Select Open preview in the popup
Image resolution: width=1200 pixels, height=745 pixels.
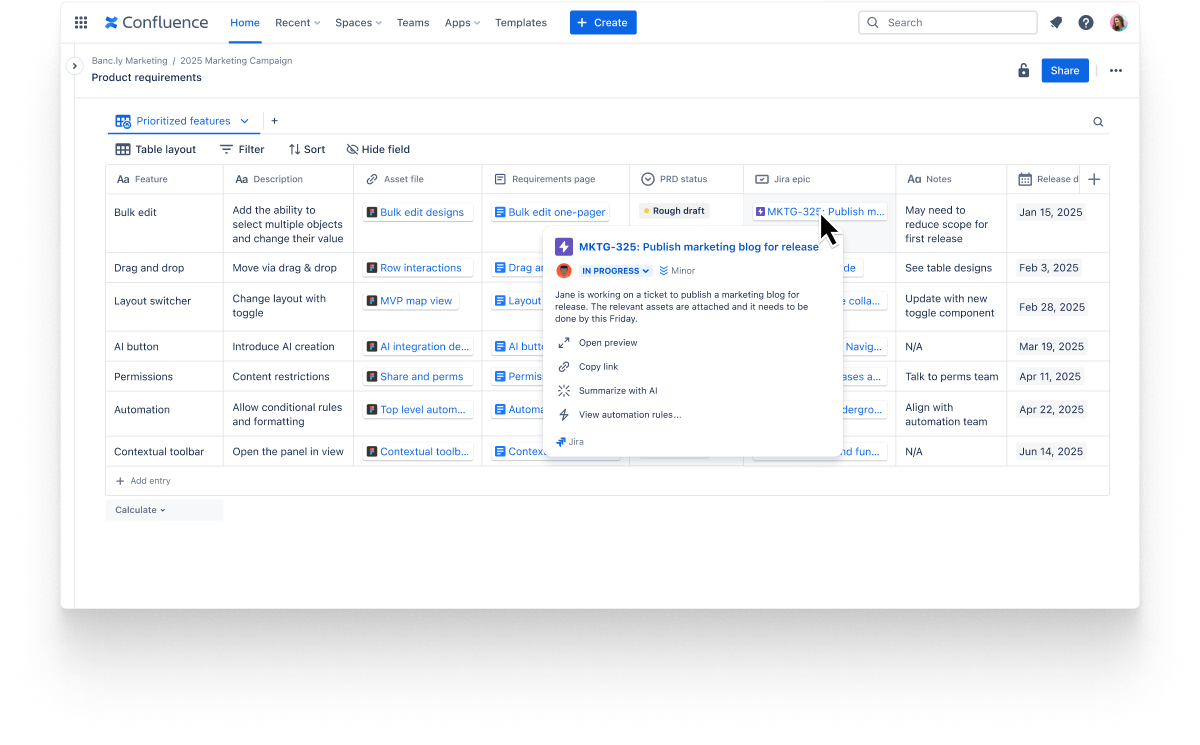point(598,343)
